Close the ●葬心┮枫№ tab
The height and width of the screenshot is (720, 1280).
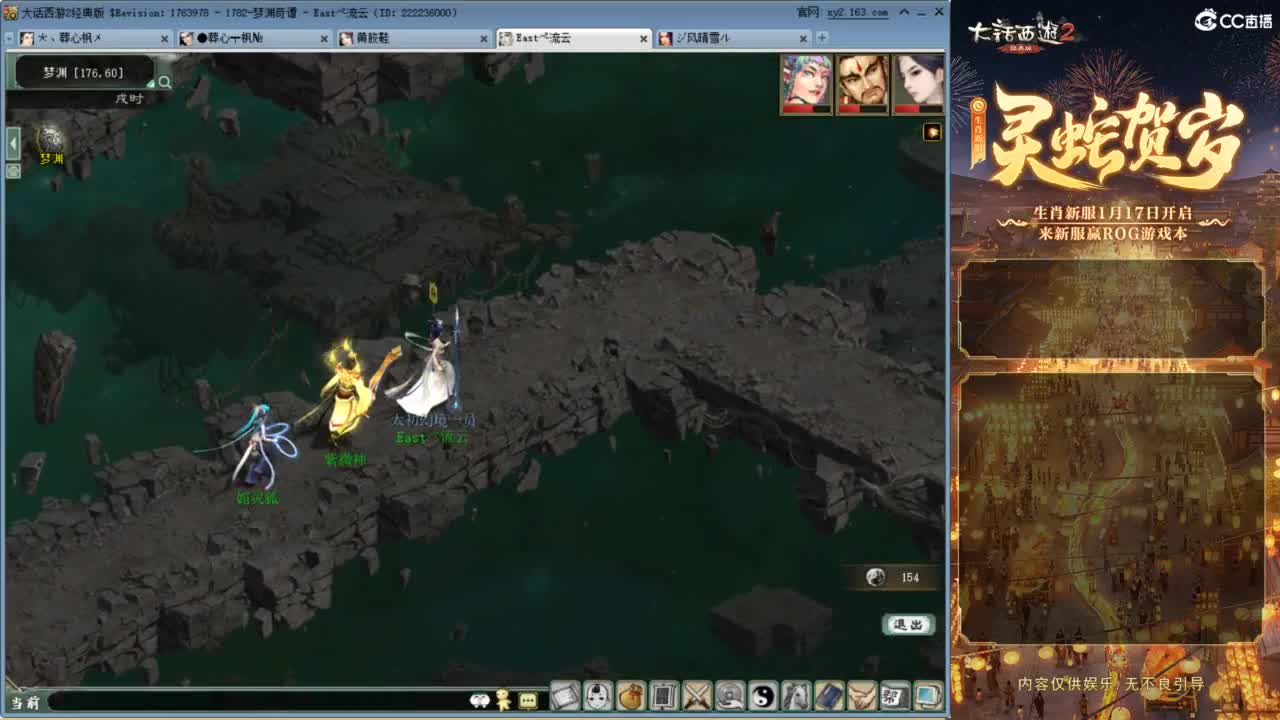coord(324,39)
